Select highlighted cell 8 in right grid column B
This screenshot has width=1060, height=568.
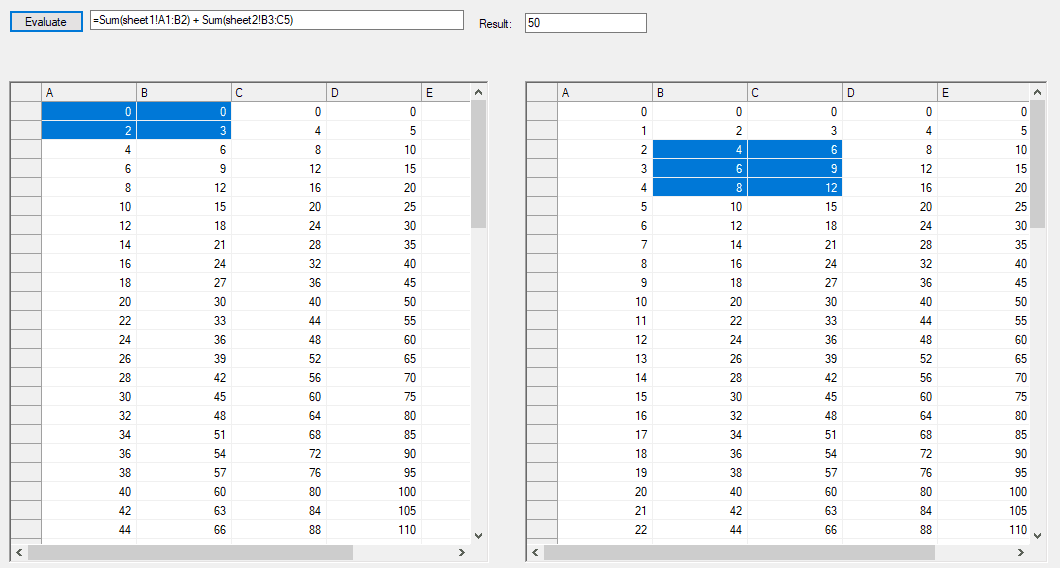tap(700, 187)
